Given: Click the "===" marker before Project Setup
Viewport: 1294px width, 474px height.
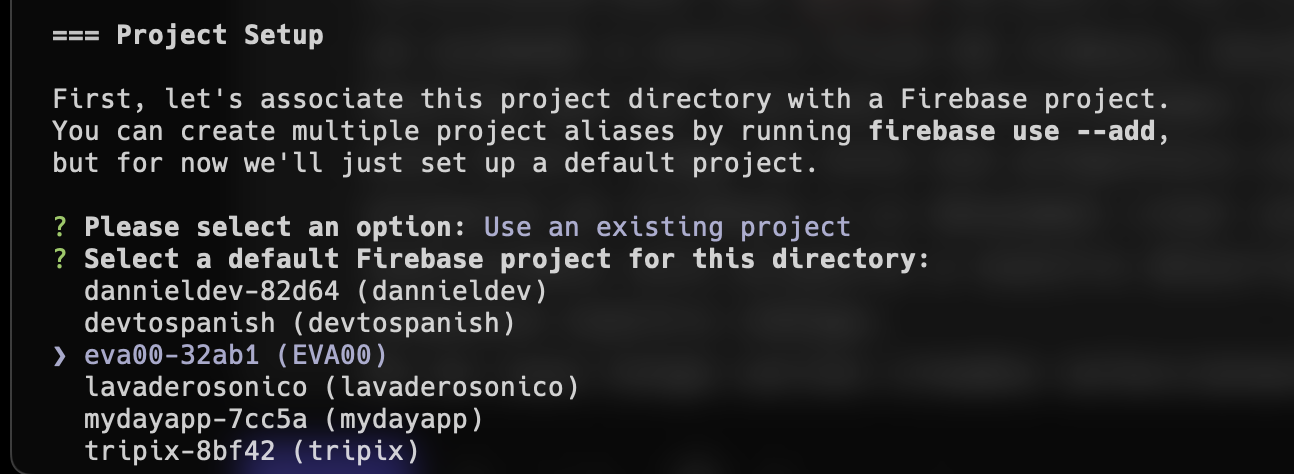Looking at the screenshot, I should 75,35.
